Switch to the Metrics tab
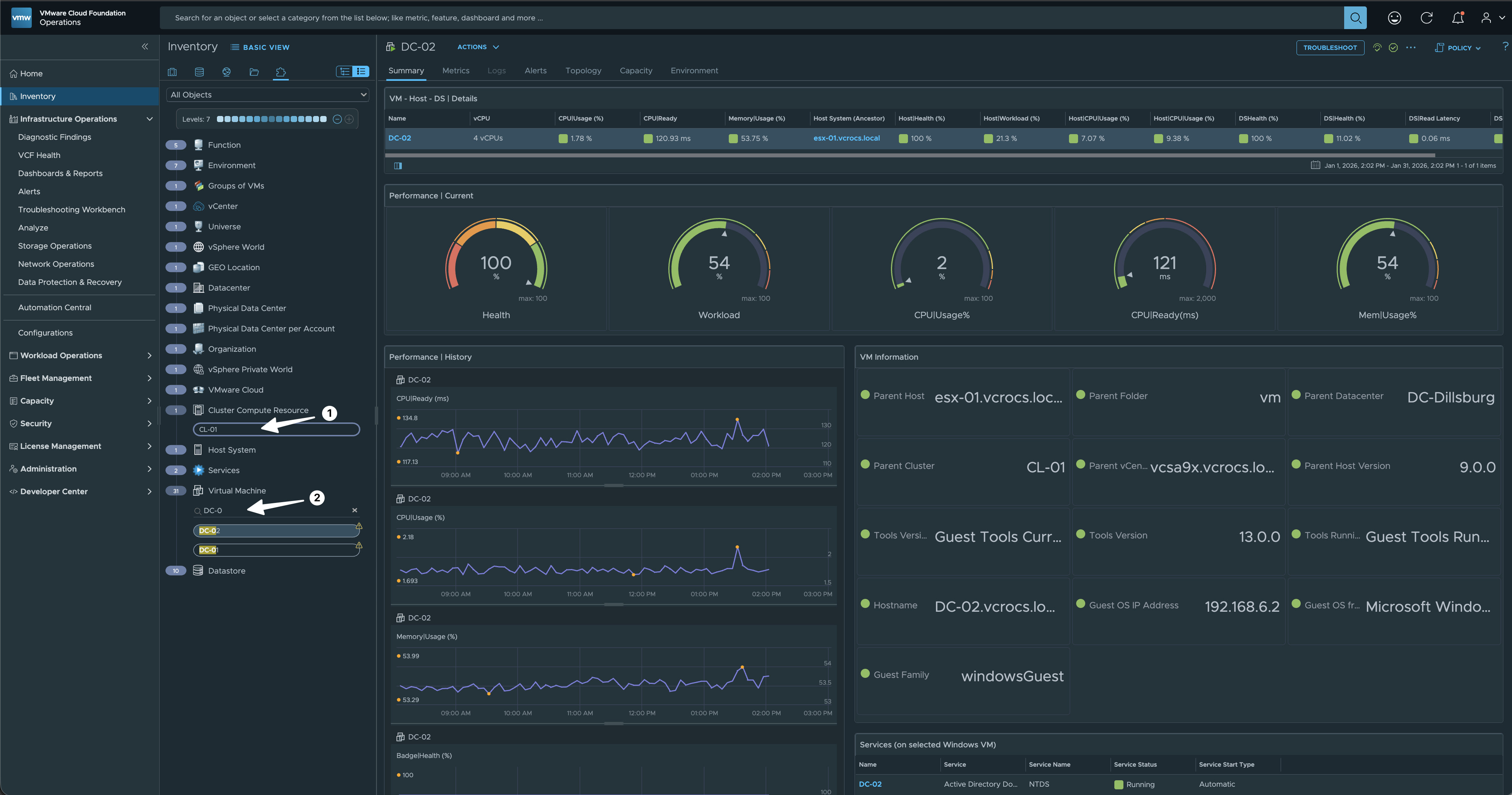The width and height of the screenshot is (1512, 795). click(455, 71)
